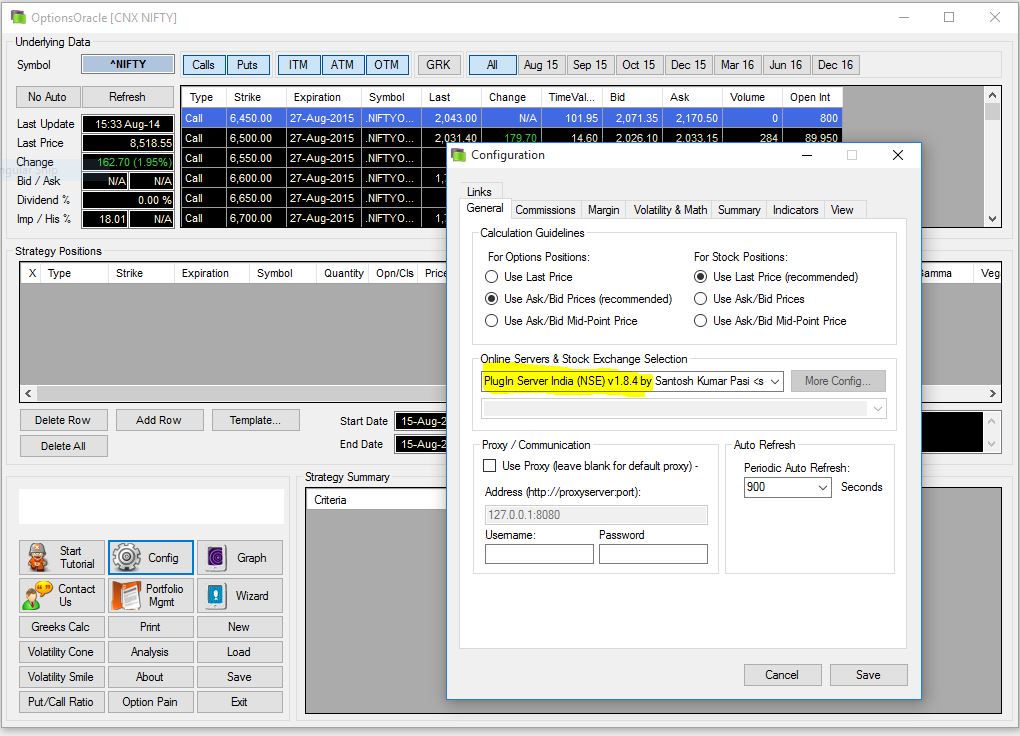The image size is (1020, 736).
Task: Click the Print button
Action: pos(150,627)
